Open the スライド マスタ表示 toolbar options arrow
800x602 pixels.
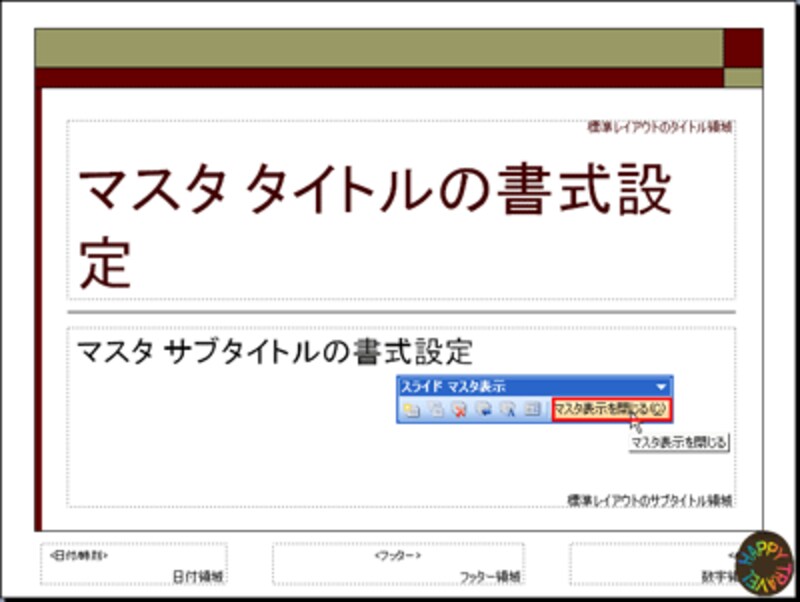point(661,387)
